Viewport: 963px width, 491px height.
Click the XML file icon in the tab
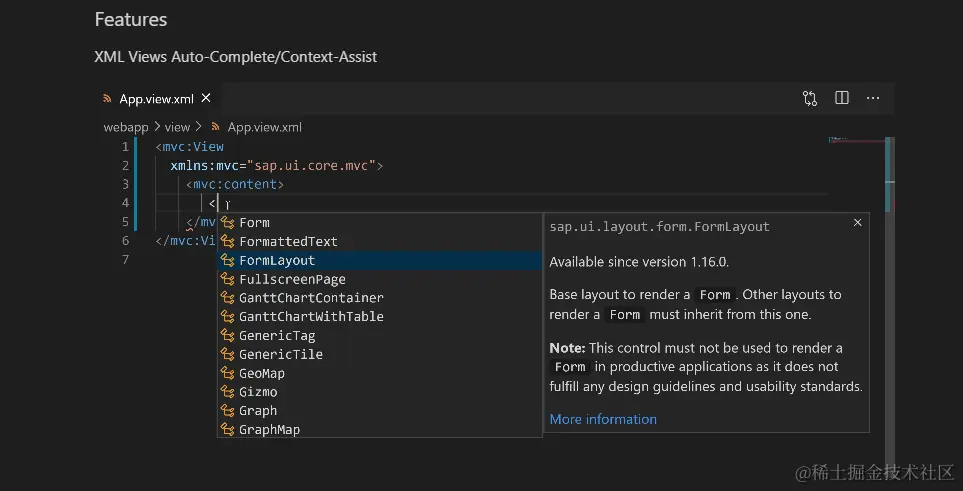tap(108, 99)
